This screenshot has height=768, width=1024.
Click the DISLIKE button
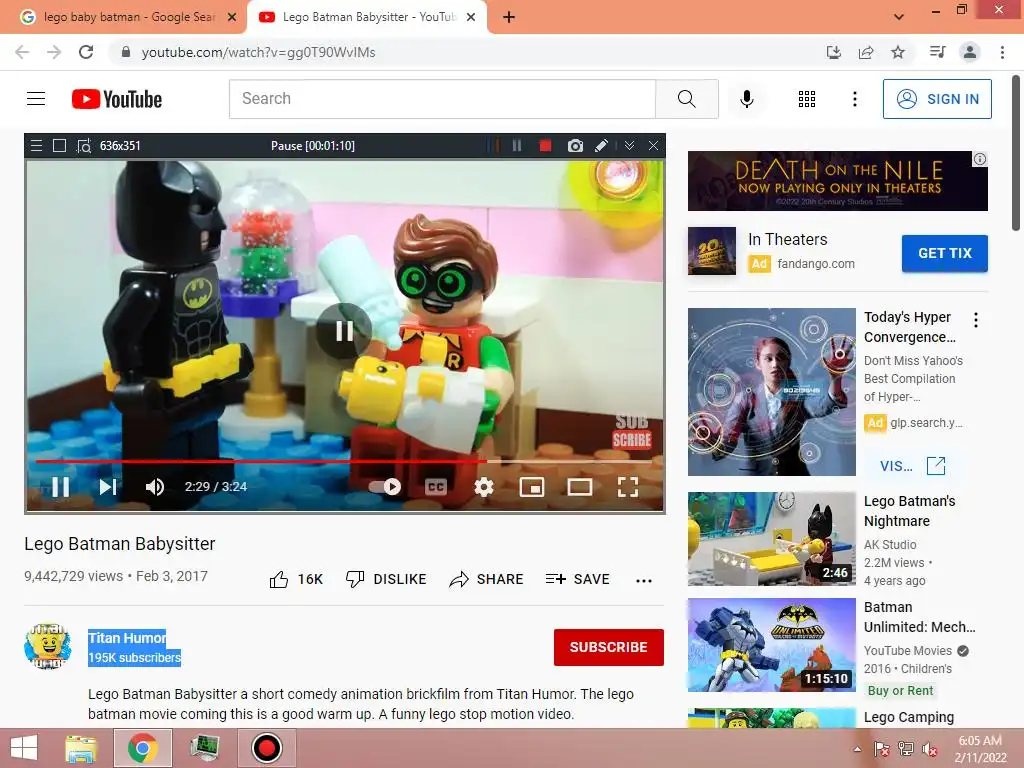point(386,579)
